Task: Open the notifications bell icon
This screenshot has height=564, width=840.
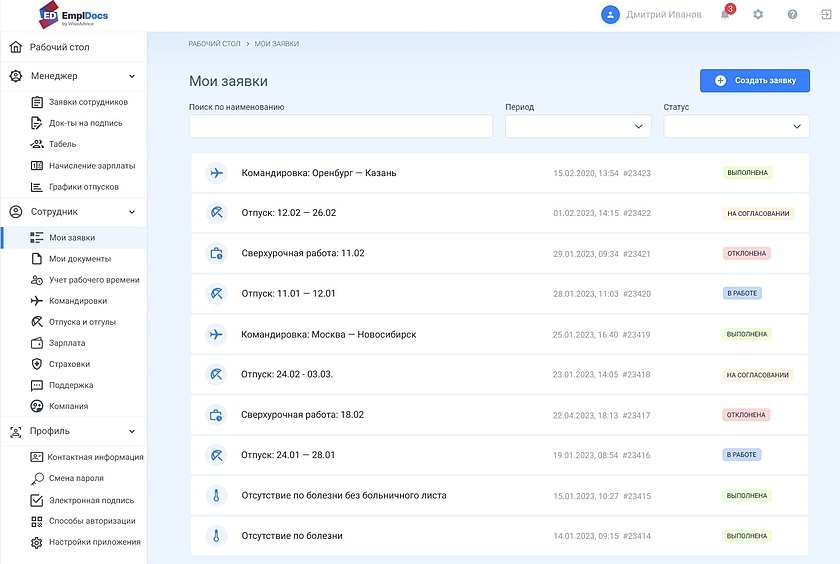Action: coord(725,15)
